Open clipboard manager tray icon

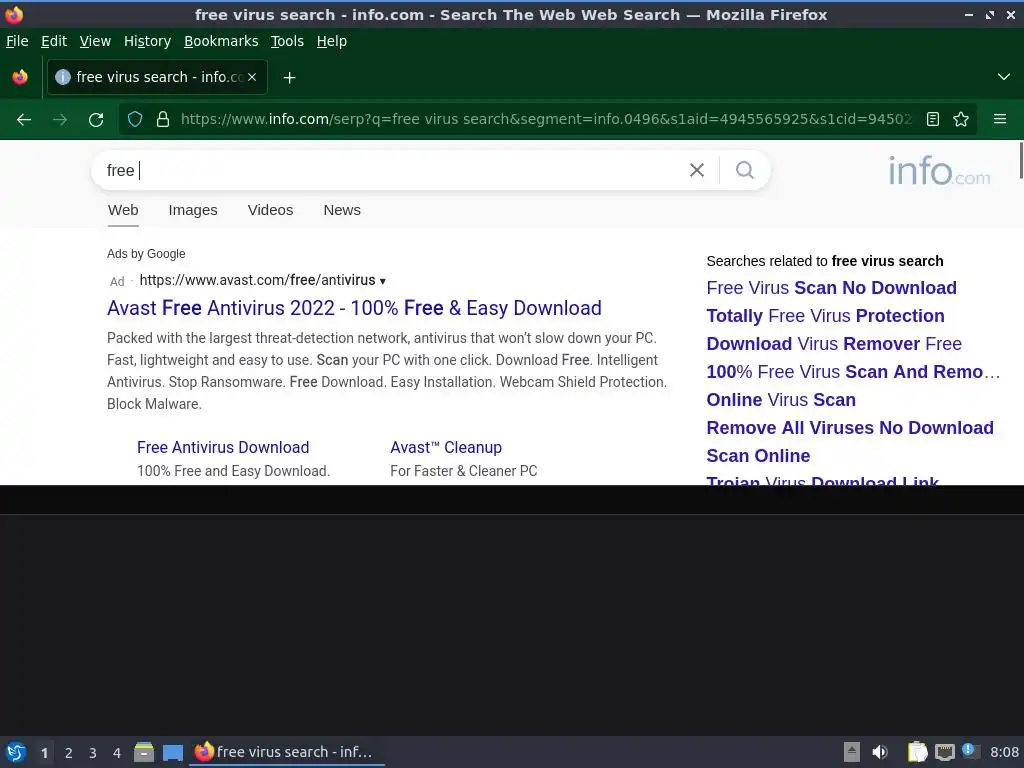(x=918, y=752)
